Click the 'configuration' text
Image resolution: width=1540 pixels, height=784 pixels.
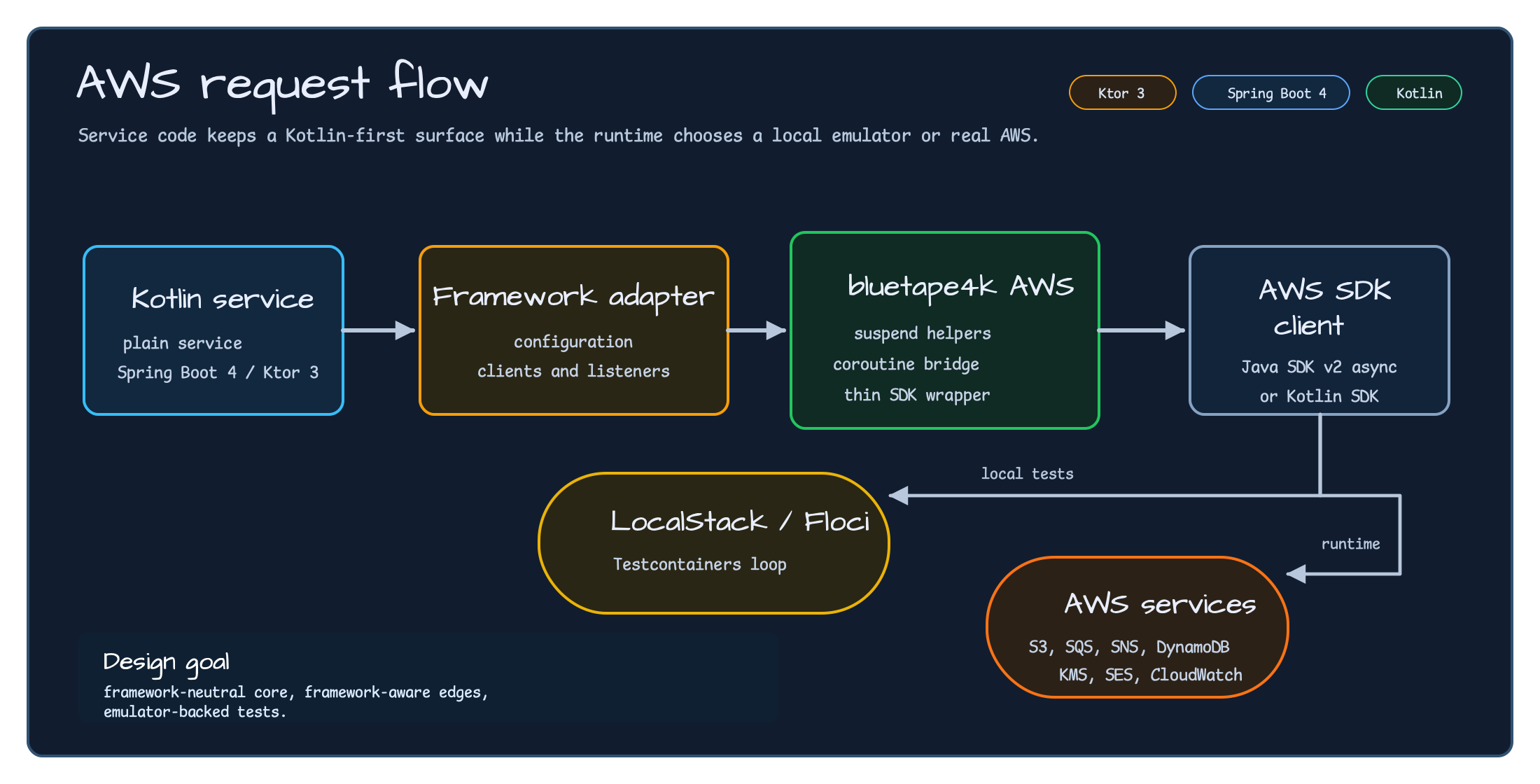[x=573, y=342]
